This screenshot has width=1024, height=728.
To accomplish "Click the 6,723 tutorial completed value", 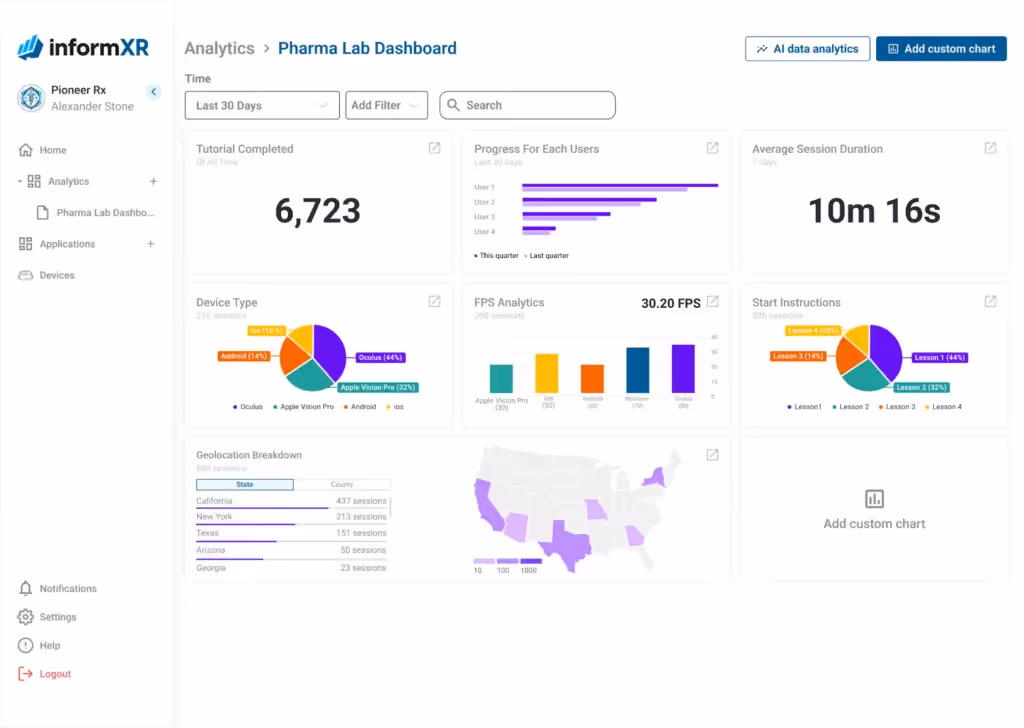I will point(317,211).
